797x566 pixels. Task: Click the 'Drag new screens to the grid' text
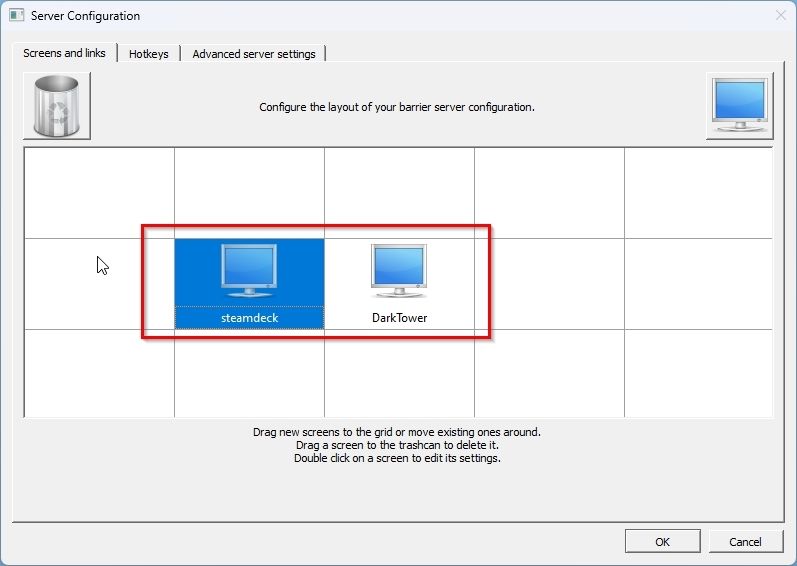(397, 432)
